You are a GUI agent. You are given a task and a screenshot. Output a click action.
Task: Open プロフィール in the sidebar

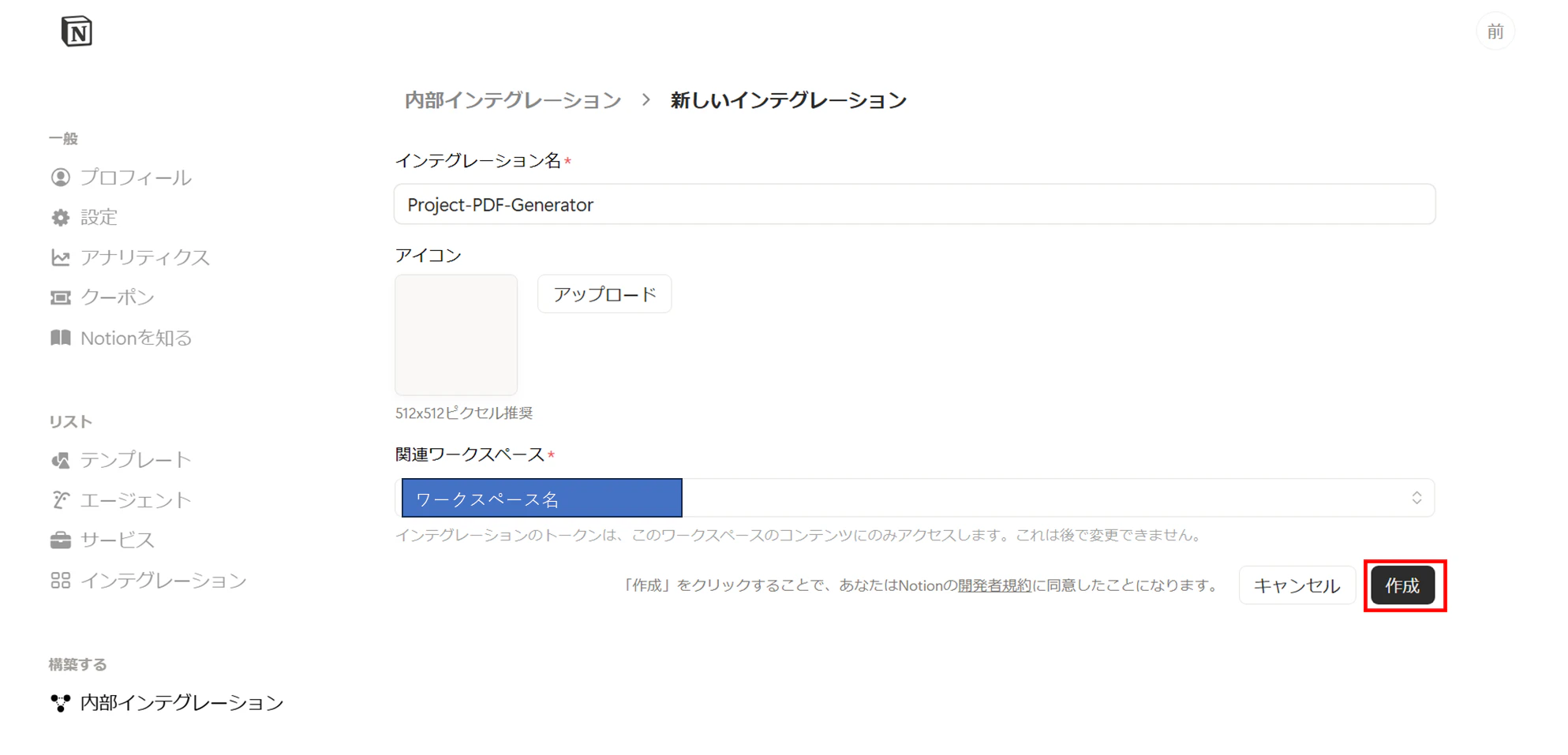tap(136, 178)
